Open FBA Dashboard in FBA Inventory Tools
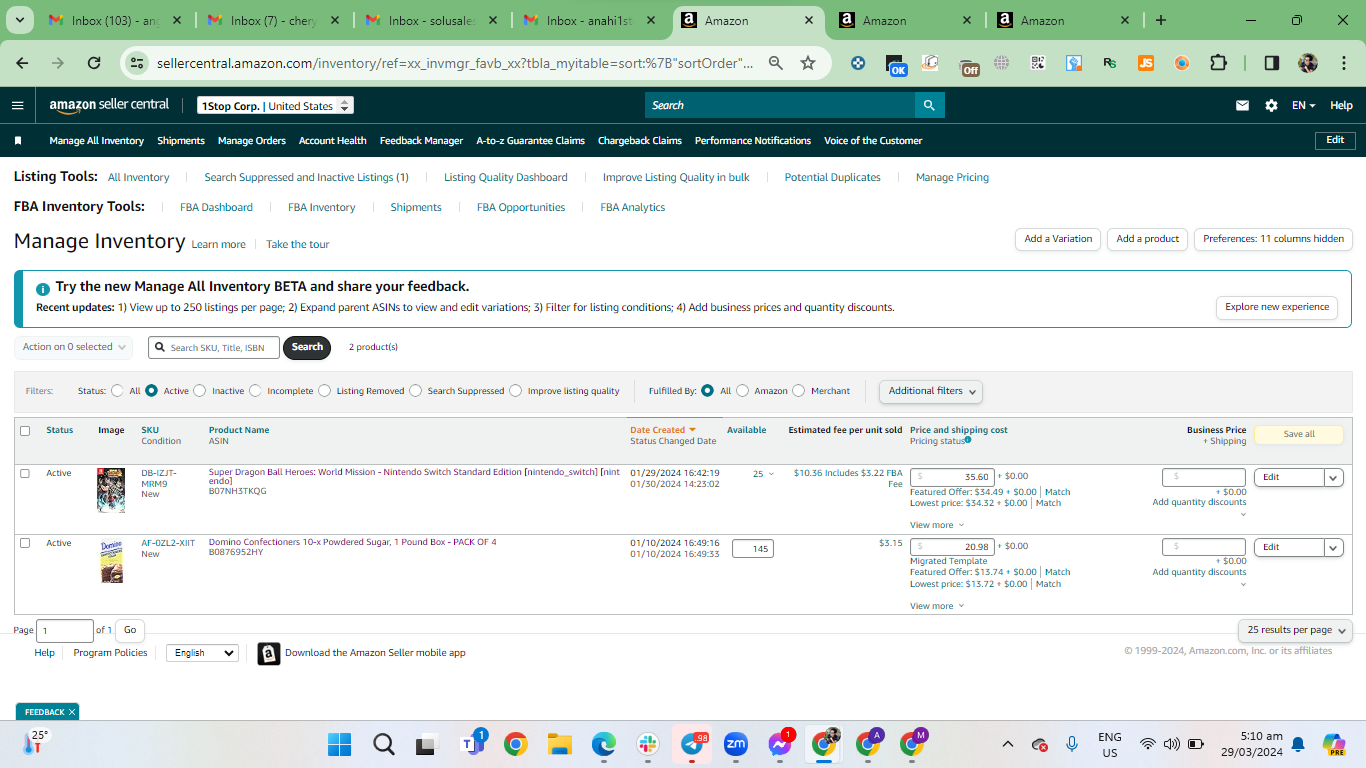1366x768 pixels. pyautogui.click(x=216, y=207)
